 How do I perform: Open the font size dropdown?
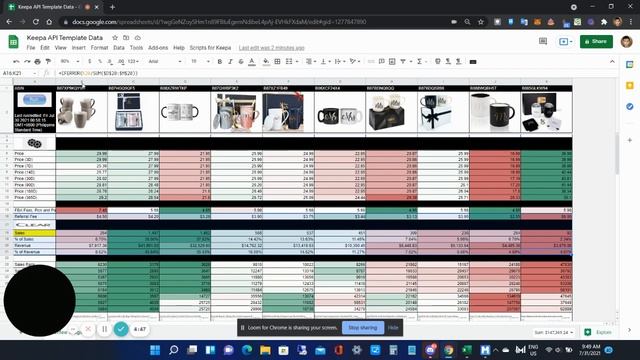click(x=200, y=62)
